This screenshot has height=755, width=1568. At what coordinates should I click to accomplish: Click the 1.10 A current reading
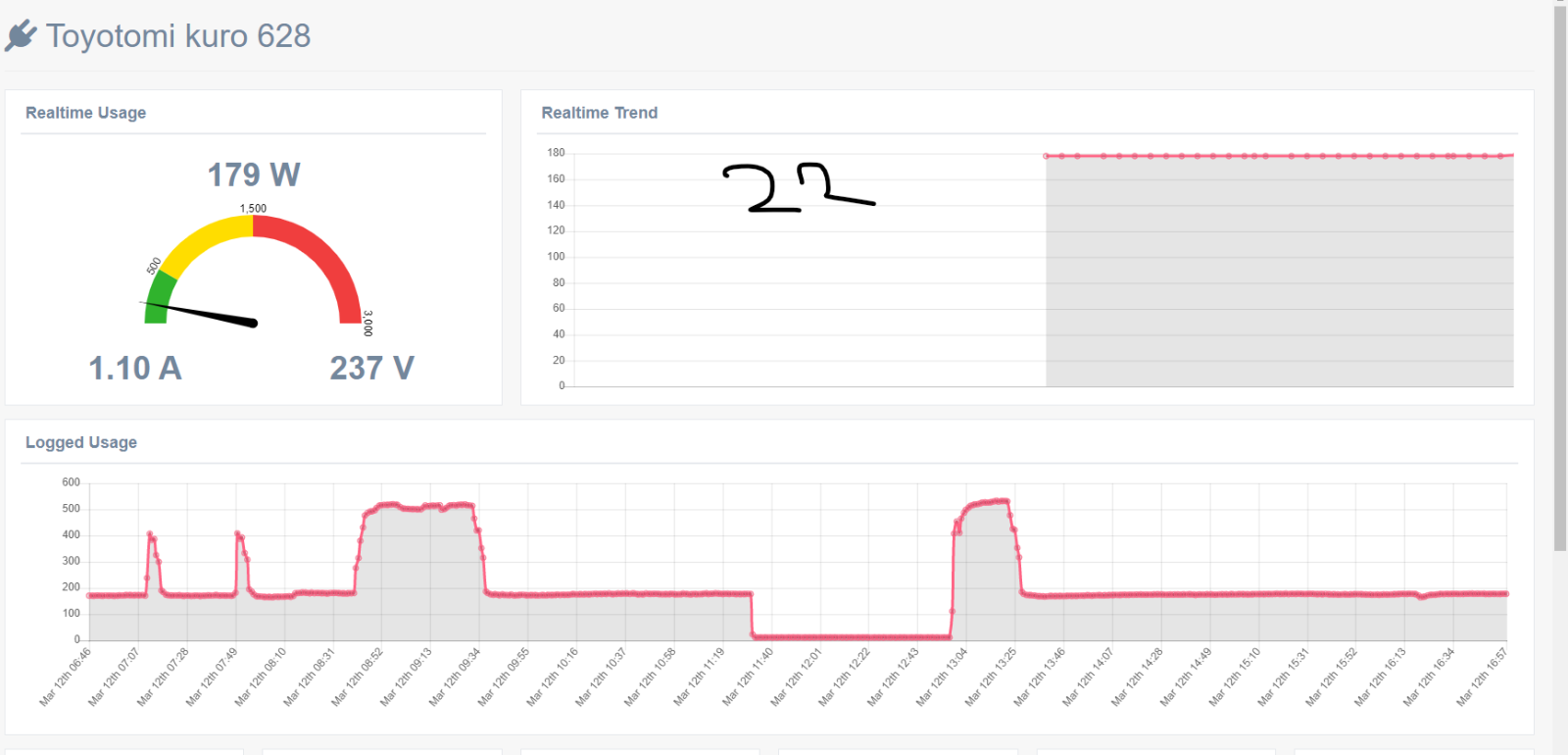[135, 369]
